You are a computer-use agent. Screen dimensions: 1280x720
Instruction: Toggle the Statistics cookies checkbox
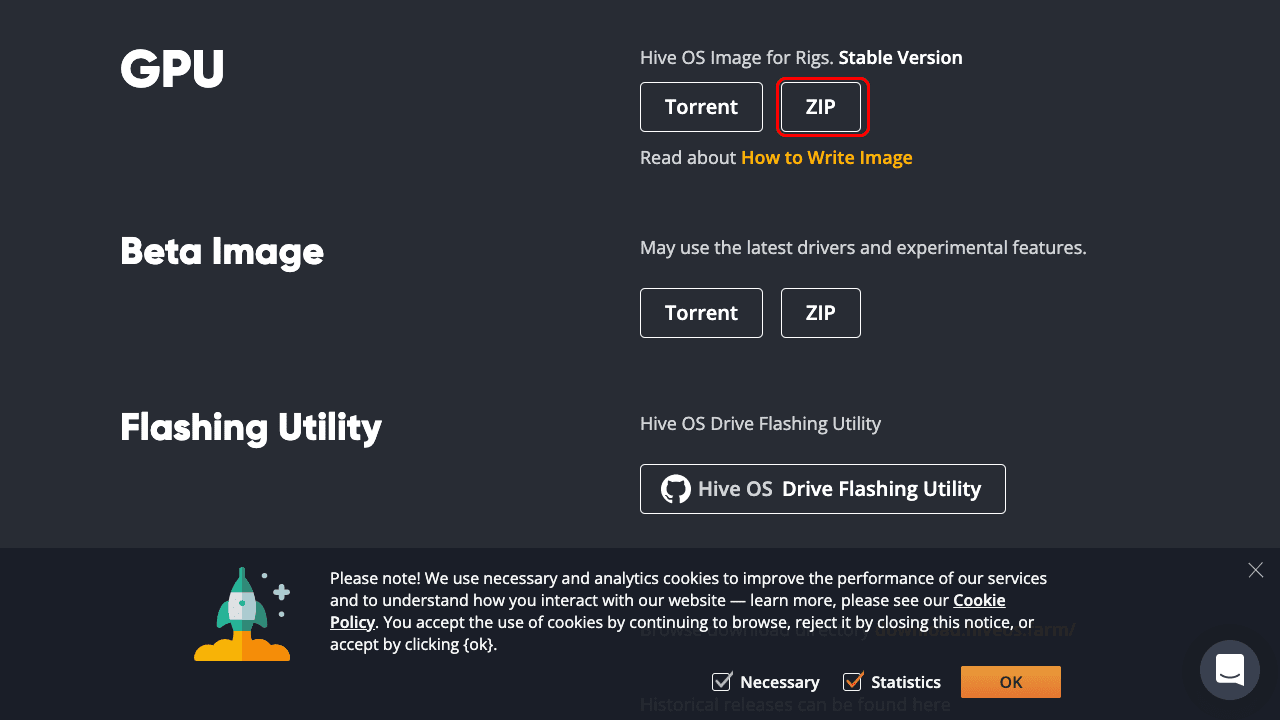point(852,682)
